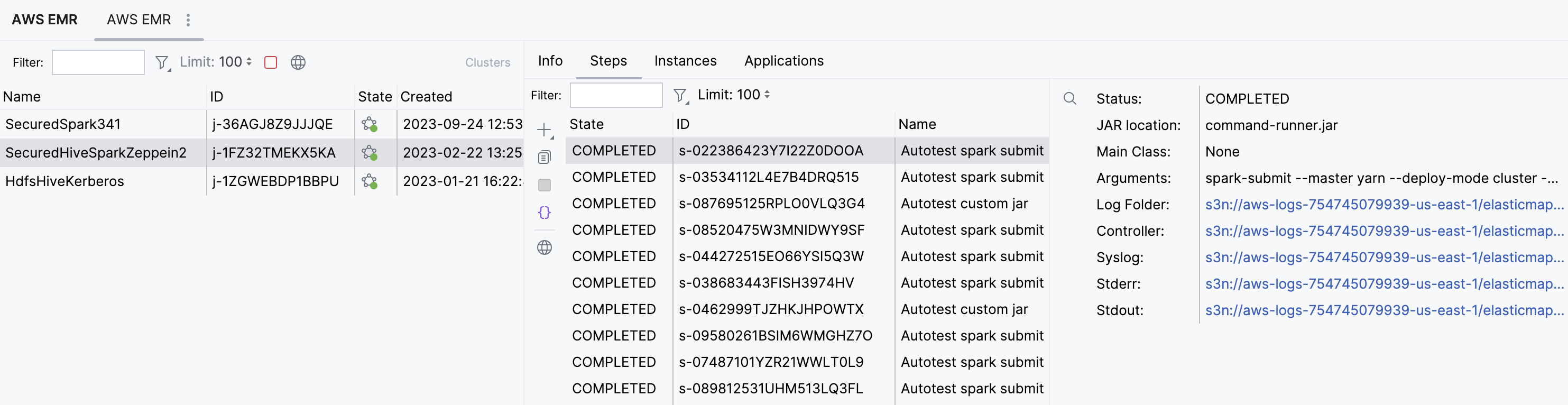Click the clusters Filter text field
The image size is (1568, 405).
tap(98, 62)
